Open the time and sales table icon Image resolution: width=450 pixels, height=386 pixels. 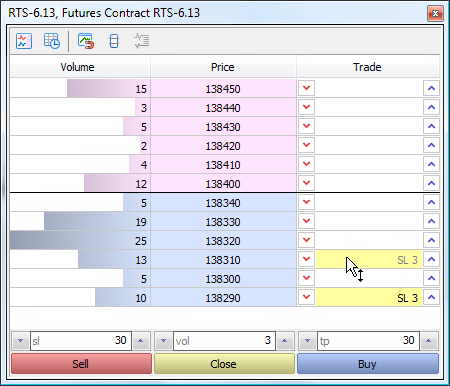(52, 41)
